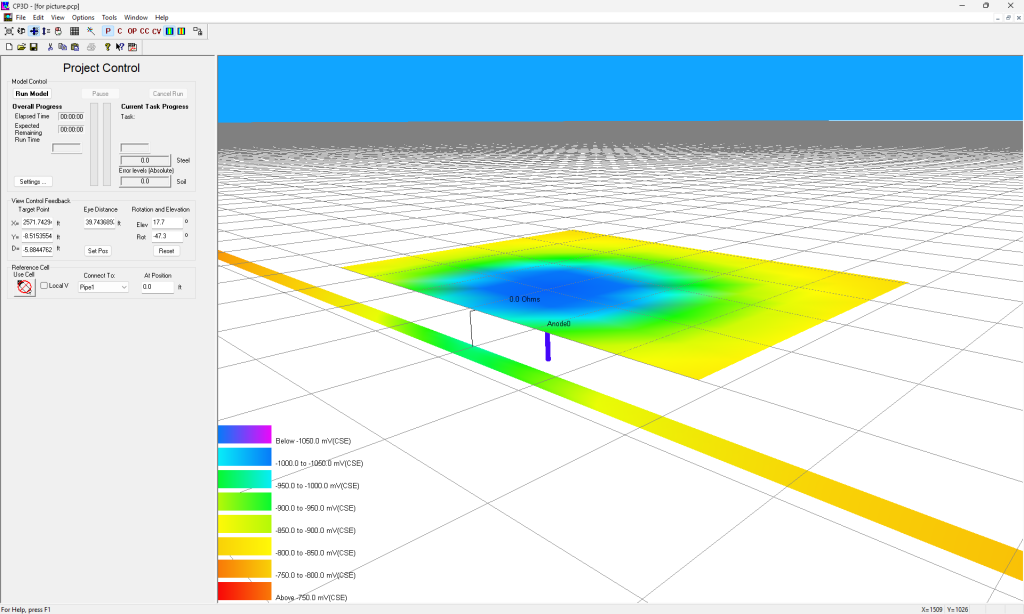Toggle the highlighted color scale display icon

click(169, 31)
